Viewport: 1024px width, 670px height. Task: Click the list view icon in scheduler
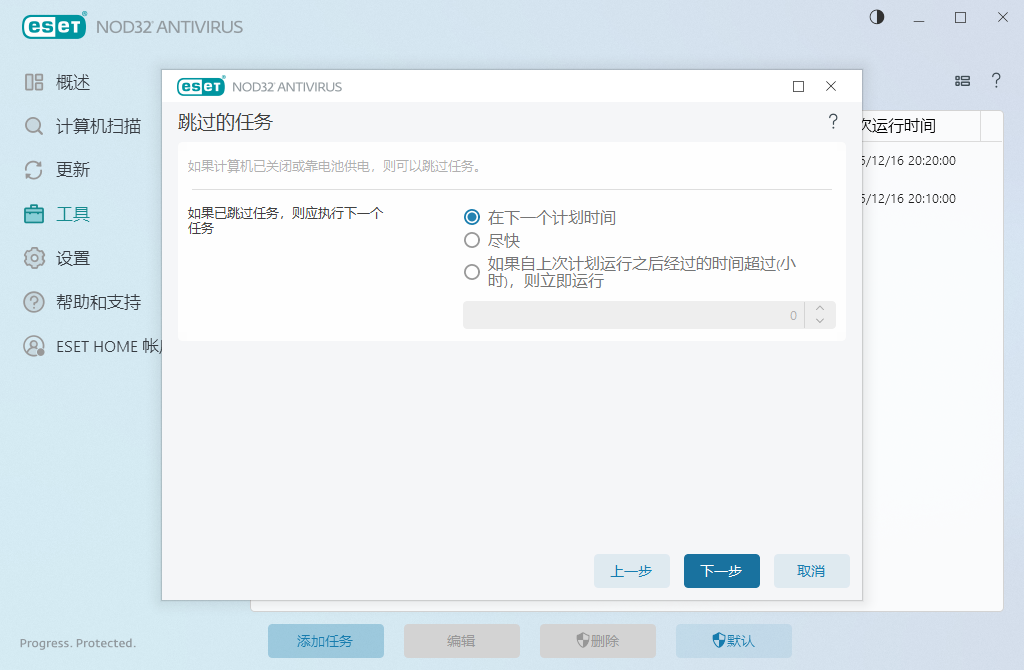(962, 81)
